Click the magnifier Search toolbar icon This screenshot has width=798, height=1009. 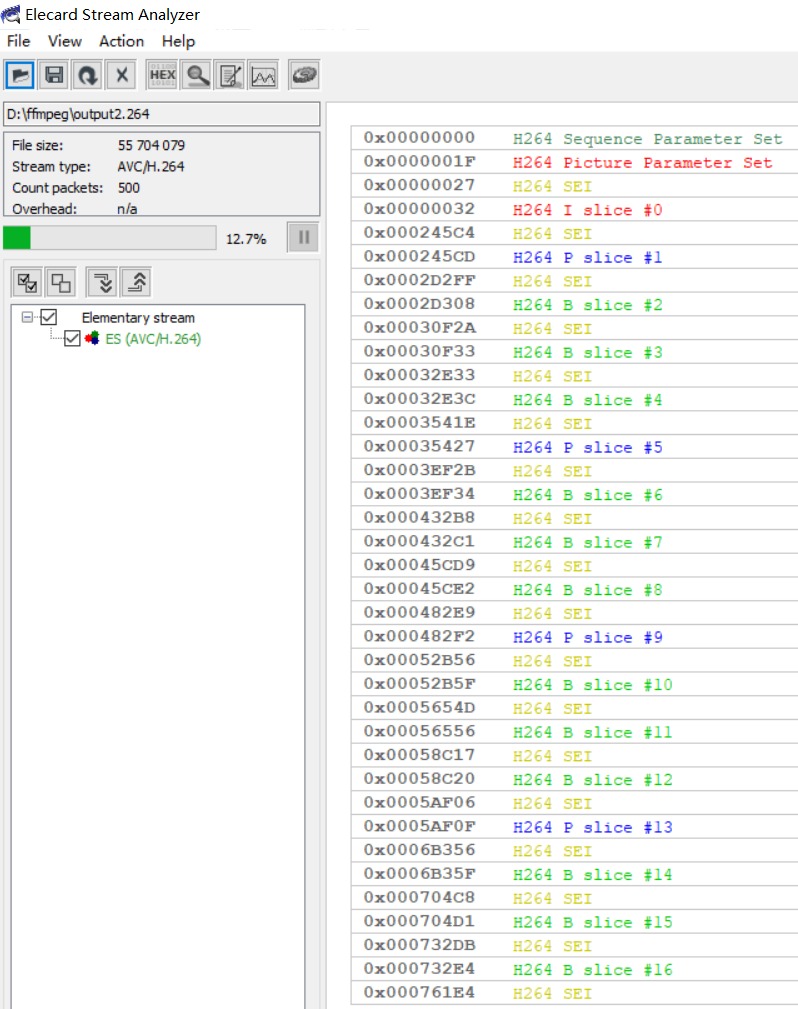197,75
